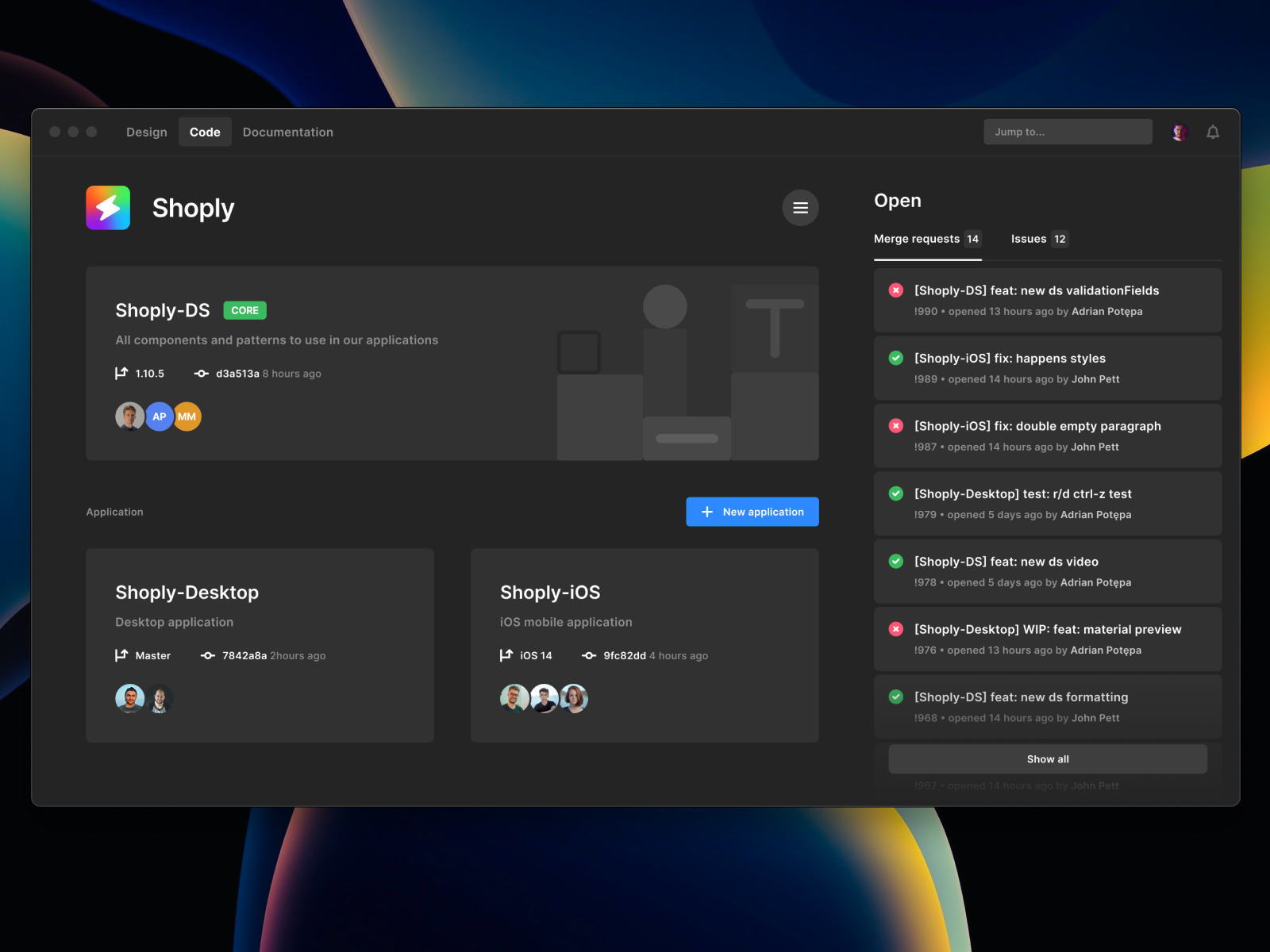Viewport: 1270px width, 952px height.
Task: Click the failed status icon on !976
Action: 896,629
